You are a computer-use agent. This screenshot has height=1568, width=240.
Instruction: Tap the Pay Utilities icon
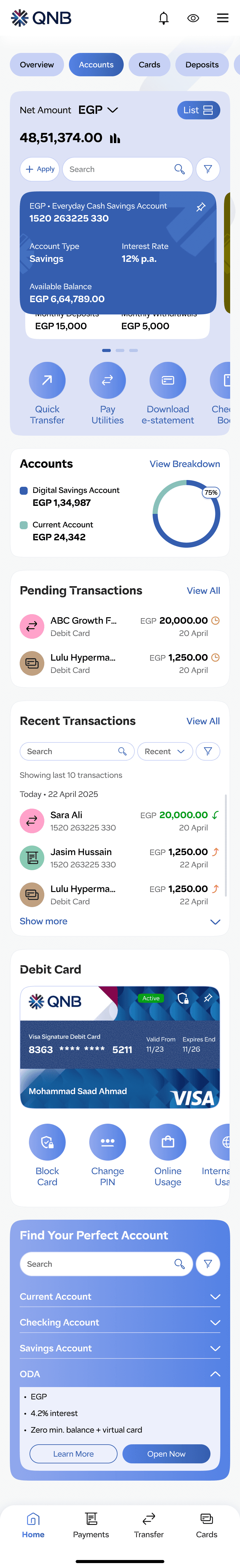[107, 380]
